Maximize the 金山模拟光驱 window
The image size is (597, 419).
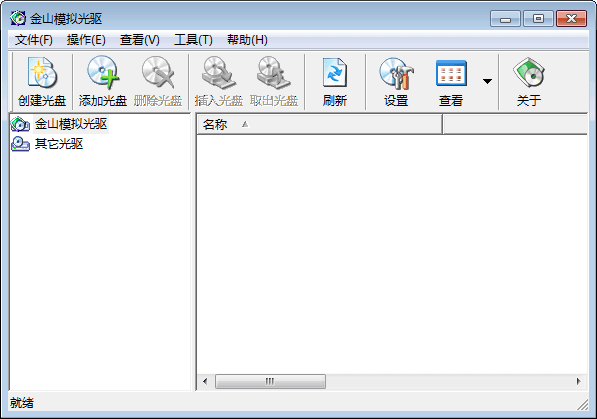click(538, 19)
